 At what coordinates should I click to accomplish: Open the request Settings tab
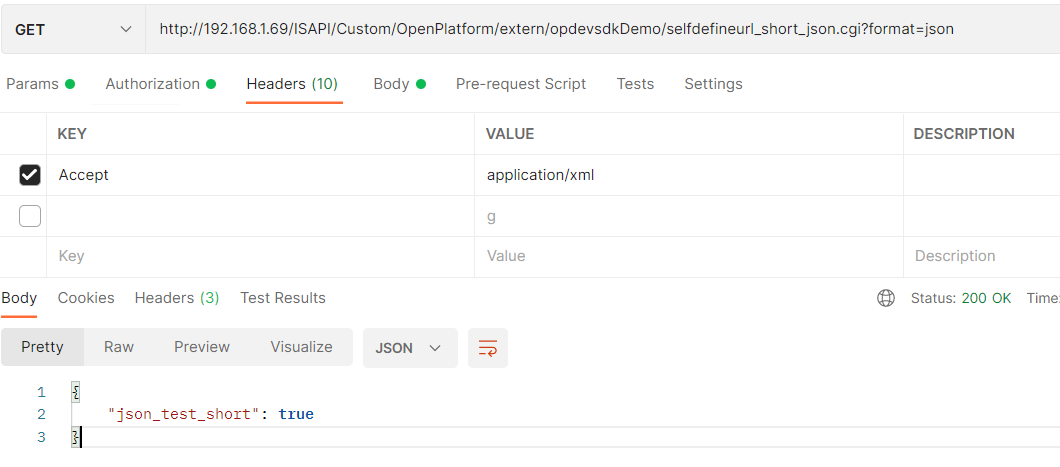713,84
